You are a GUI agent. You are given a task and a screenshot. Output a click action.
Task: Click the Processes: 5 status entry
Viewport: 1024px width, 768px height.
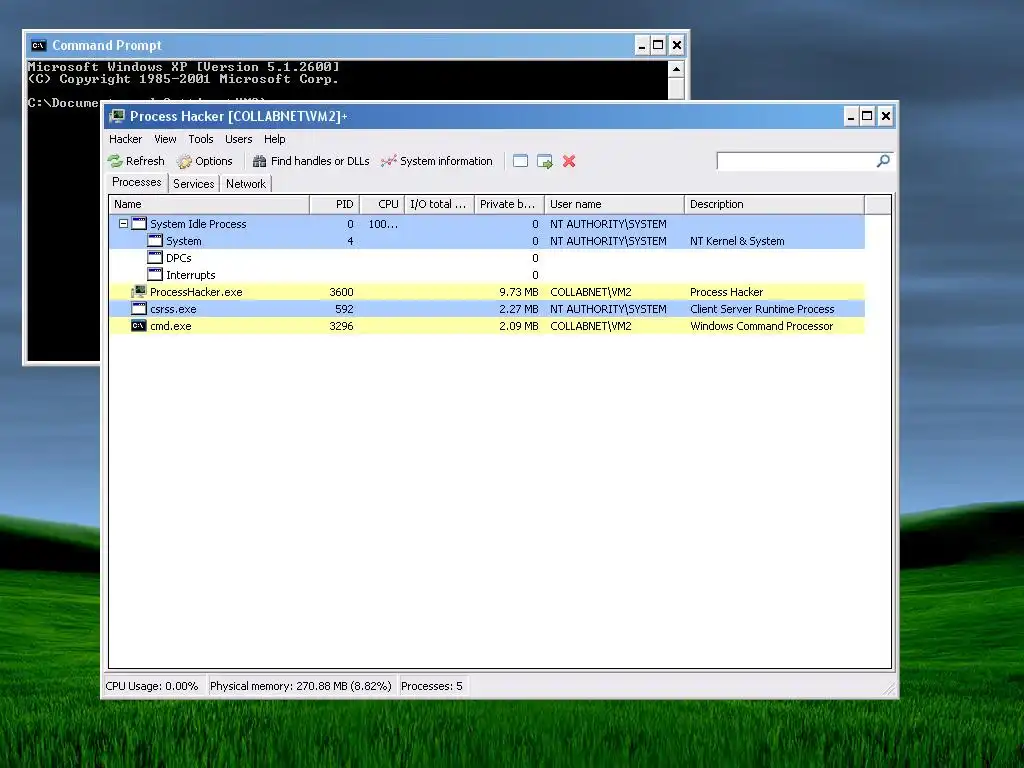tap(432, 686)
